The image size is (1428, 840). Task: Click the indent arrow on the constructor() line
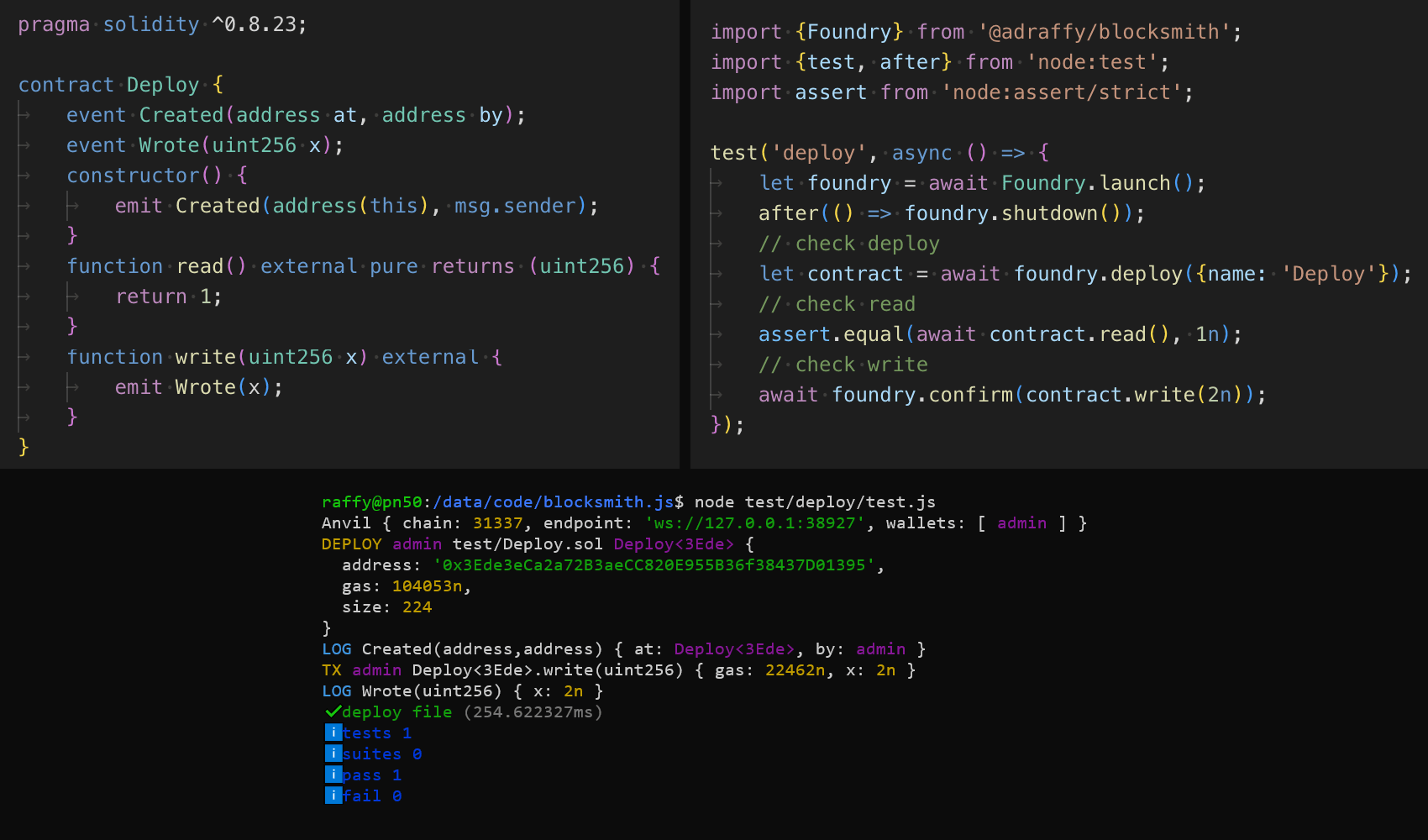click(25, 175)
